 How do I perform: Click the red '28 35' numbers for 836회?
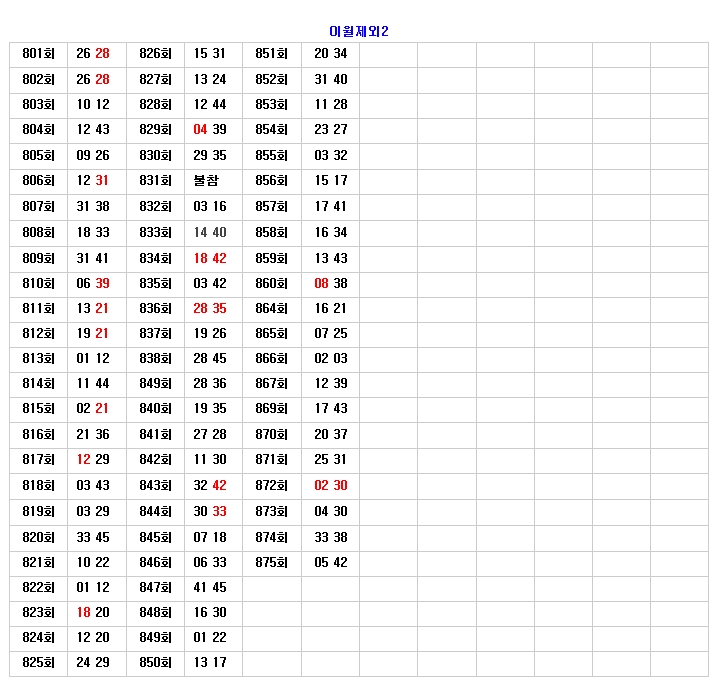[210, 308]
